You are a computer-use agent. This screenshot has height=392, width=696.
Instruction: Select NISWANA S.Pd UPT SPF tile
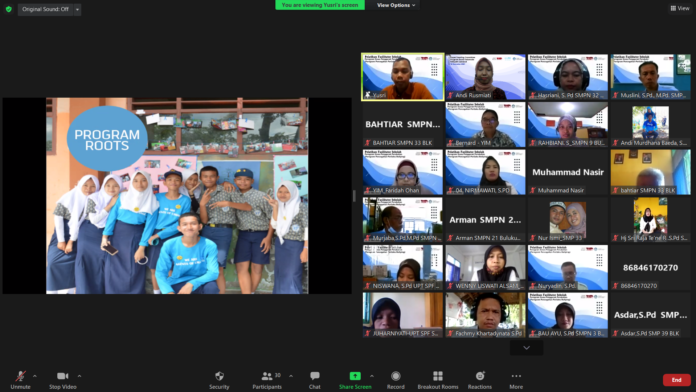click(403, 267)
